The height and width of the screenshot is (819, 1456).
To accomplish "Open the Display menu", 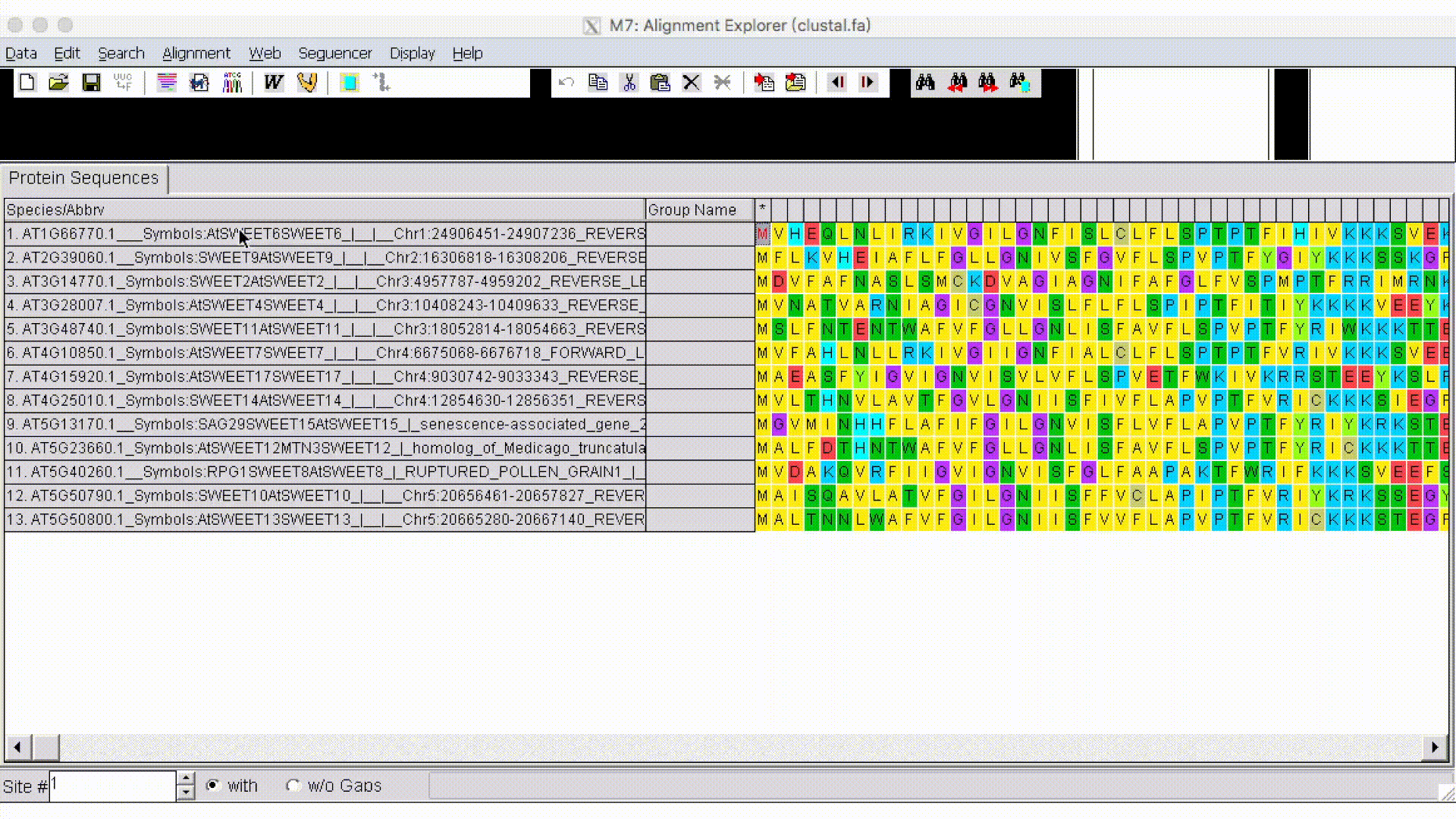I will [412, 53].
